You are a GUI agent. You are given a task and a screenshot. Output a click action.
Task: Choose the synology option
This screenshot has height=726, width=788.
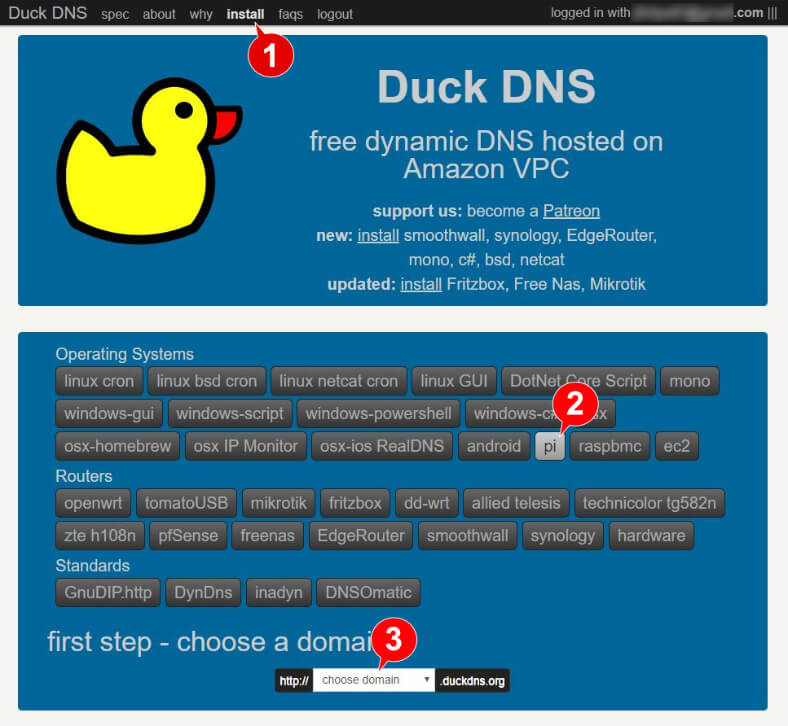[563, 536]
